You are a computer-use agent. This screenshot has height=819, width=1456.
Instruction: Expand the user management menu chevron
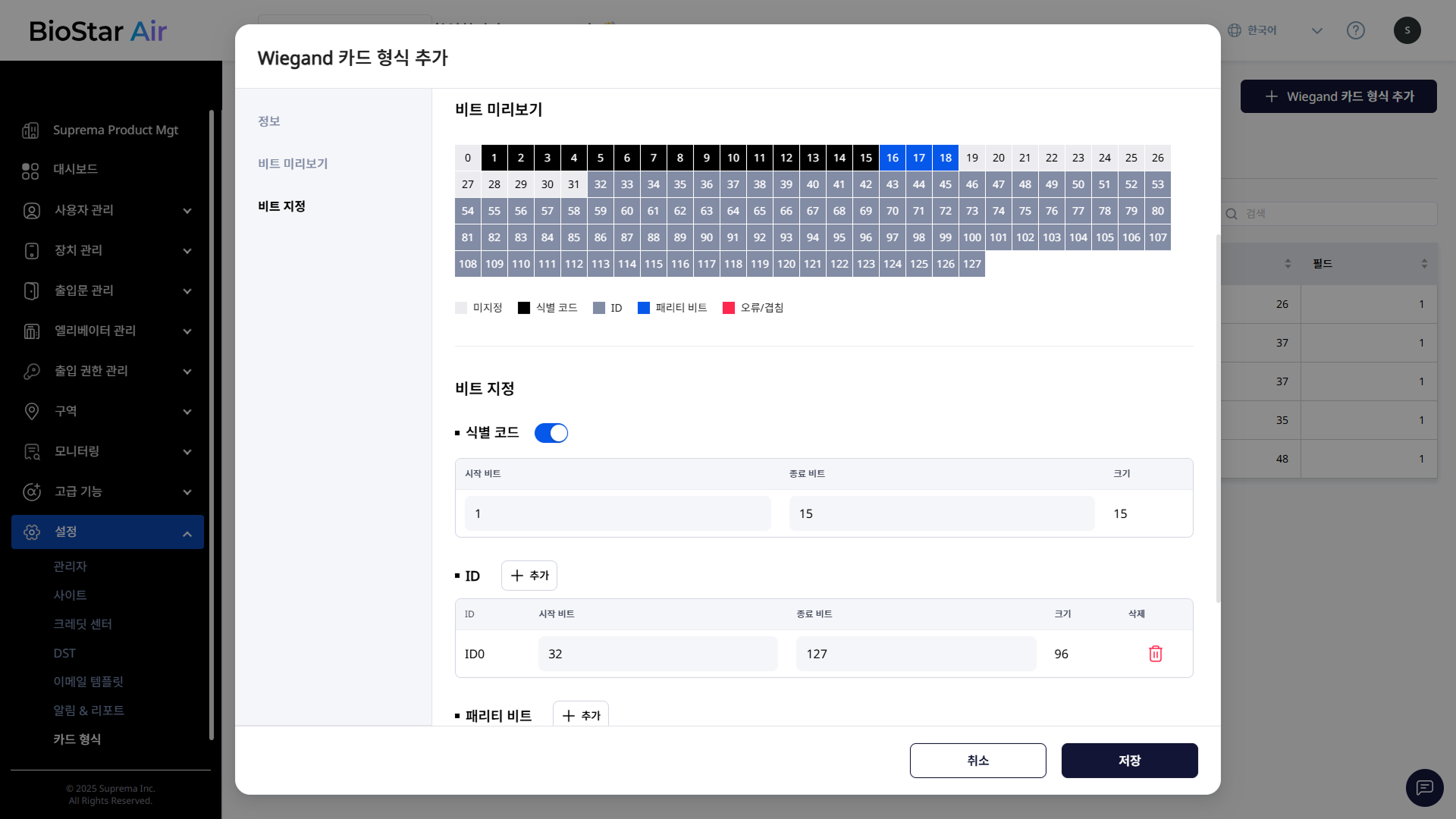187,211
